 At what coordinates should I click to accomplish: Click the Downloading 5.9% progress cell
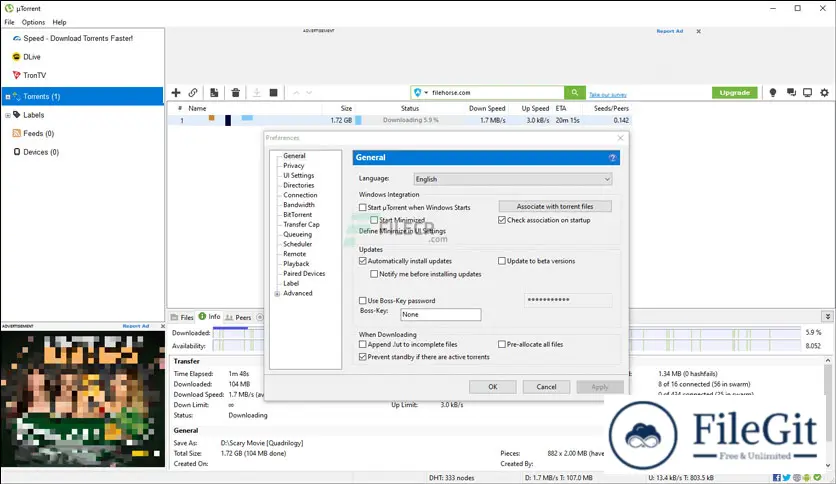pyautogui.click(x=411, y=120)
